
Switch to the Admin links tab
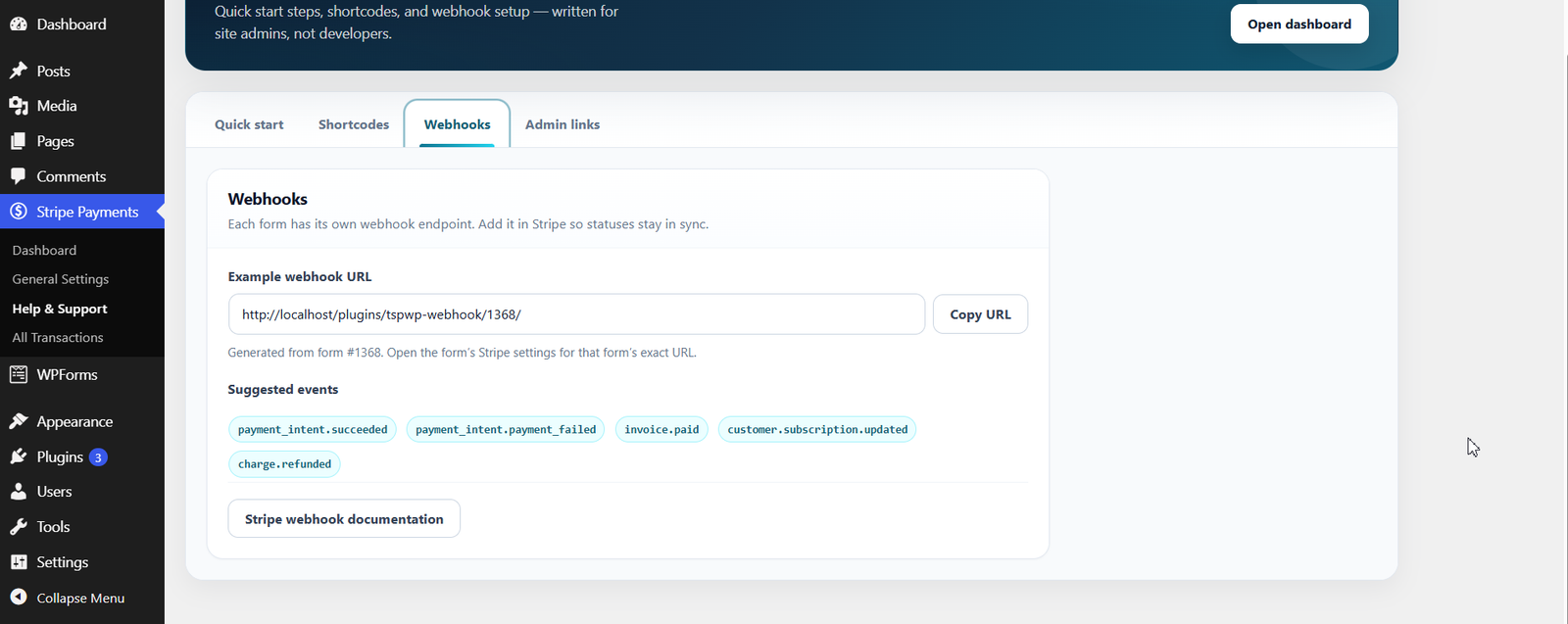[x=563, y=124]
